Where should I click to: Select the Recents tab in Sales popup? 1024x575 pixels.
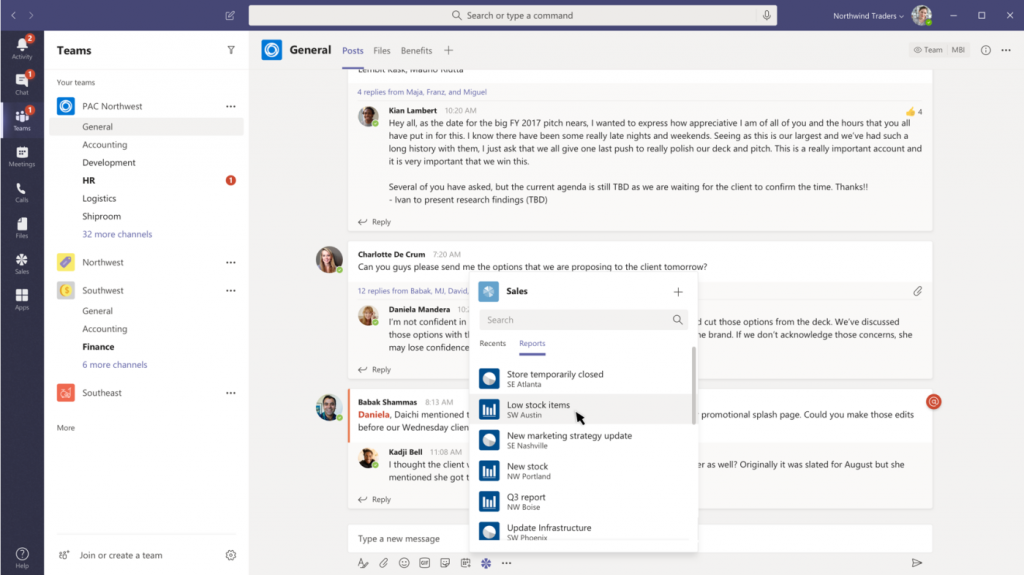tap(493, 343)
